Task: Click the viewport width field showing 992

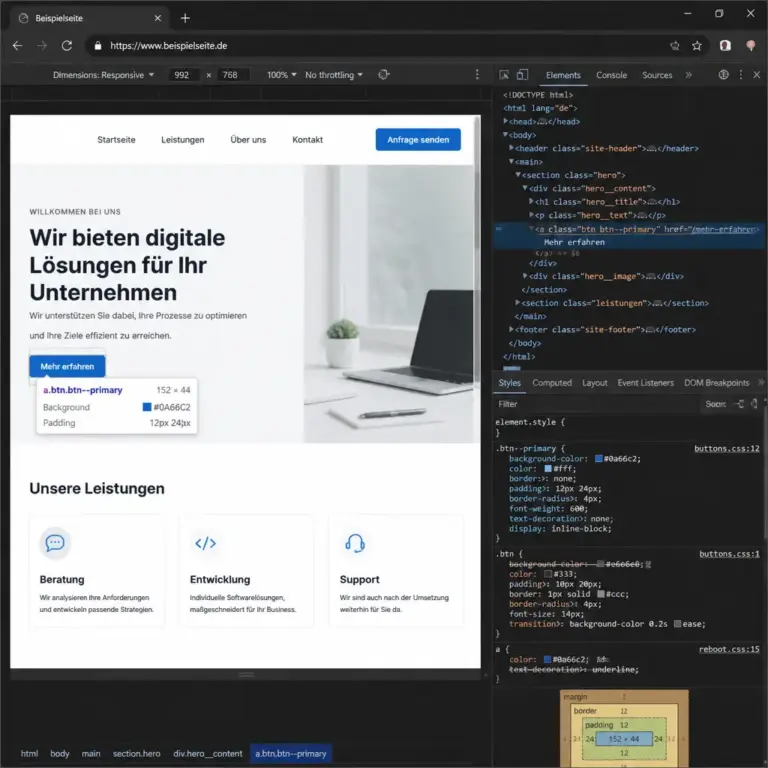Action: [183, 75]
